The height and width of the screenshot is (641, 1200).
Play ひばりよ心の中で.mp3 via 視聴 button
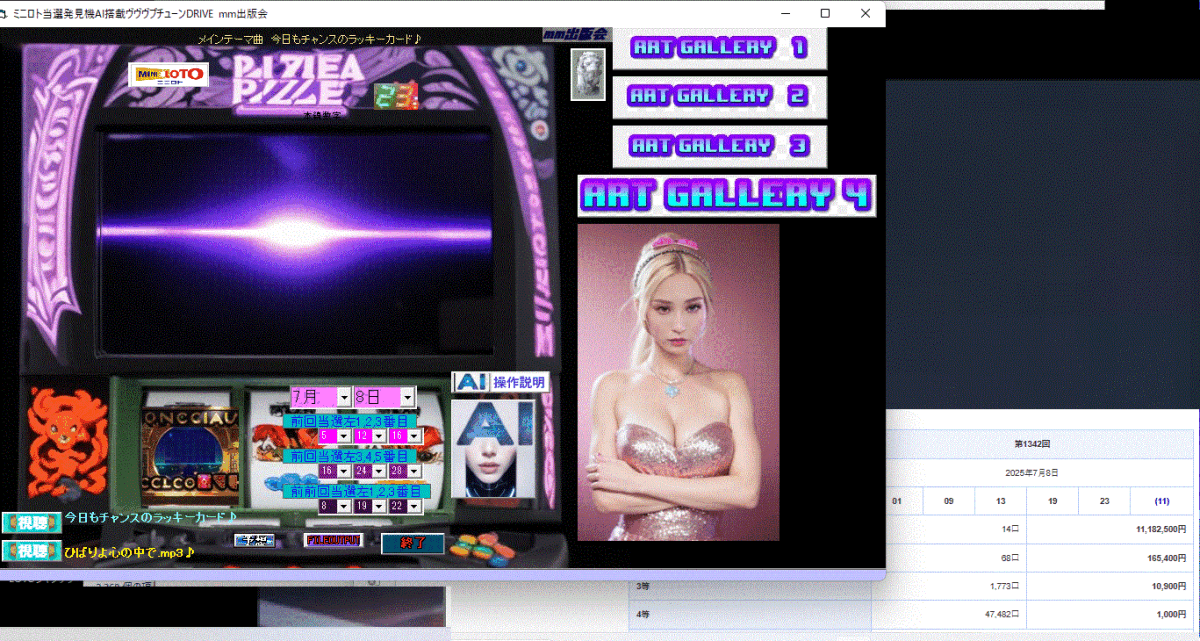click(31, 551)
